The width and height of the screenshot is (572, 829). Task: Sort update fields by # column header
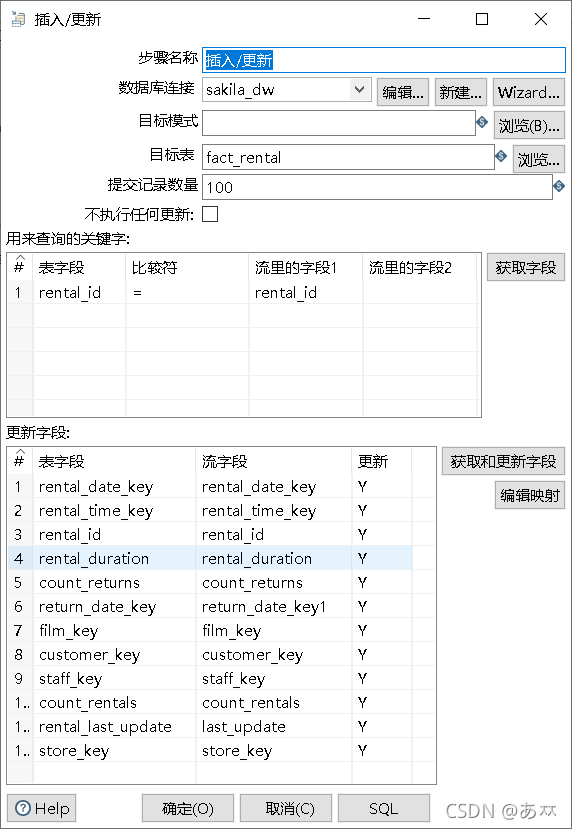tap(20, 460)
